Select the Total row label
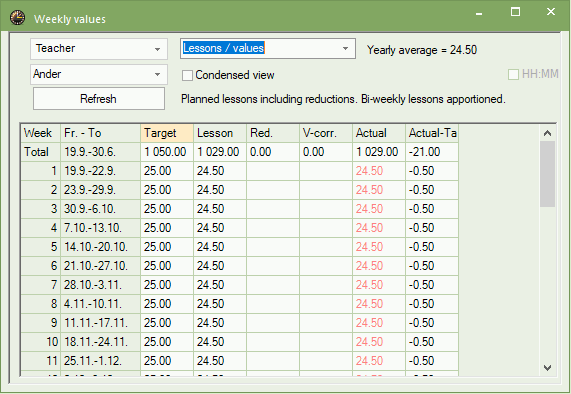 (x=40, y=152)
